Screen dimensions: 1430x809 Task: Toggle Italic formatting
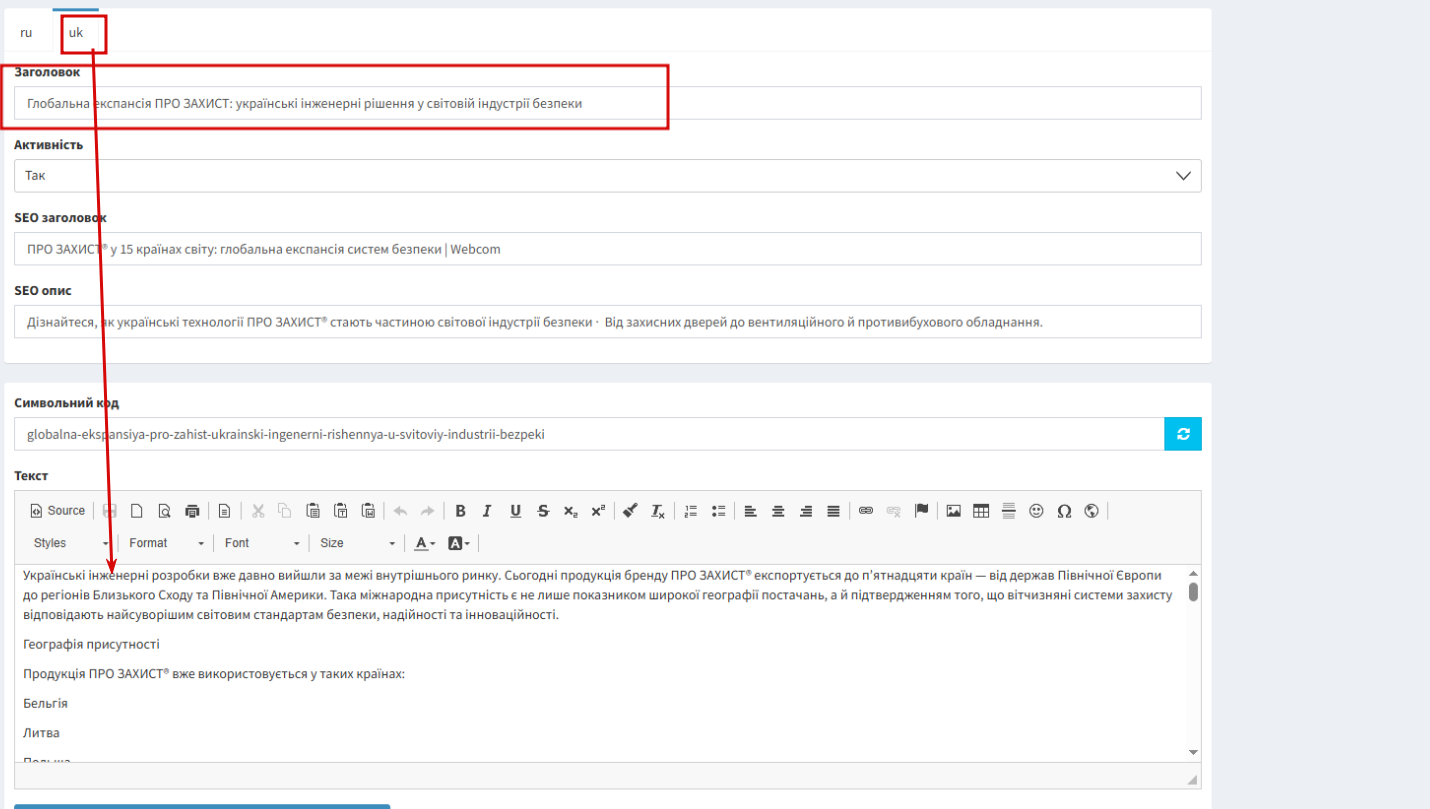(487, 511)
